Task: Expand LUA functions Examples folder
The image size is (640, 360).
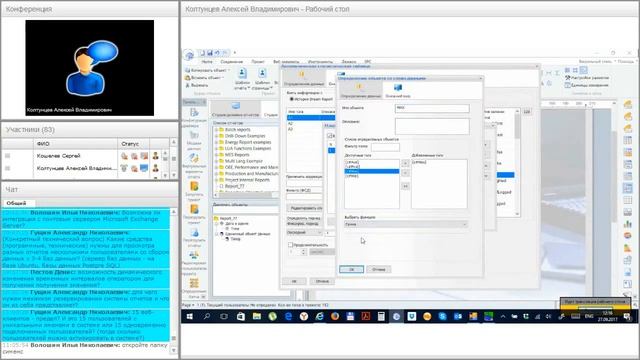Action: 217,149
